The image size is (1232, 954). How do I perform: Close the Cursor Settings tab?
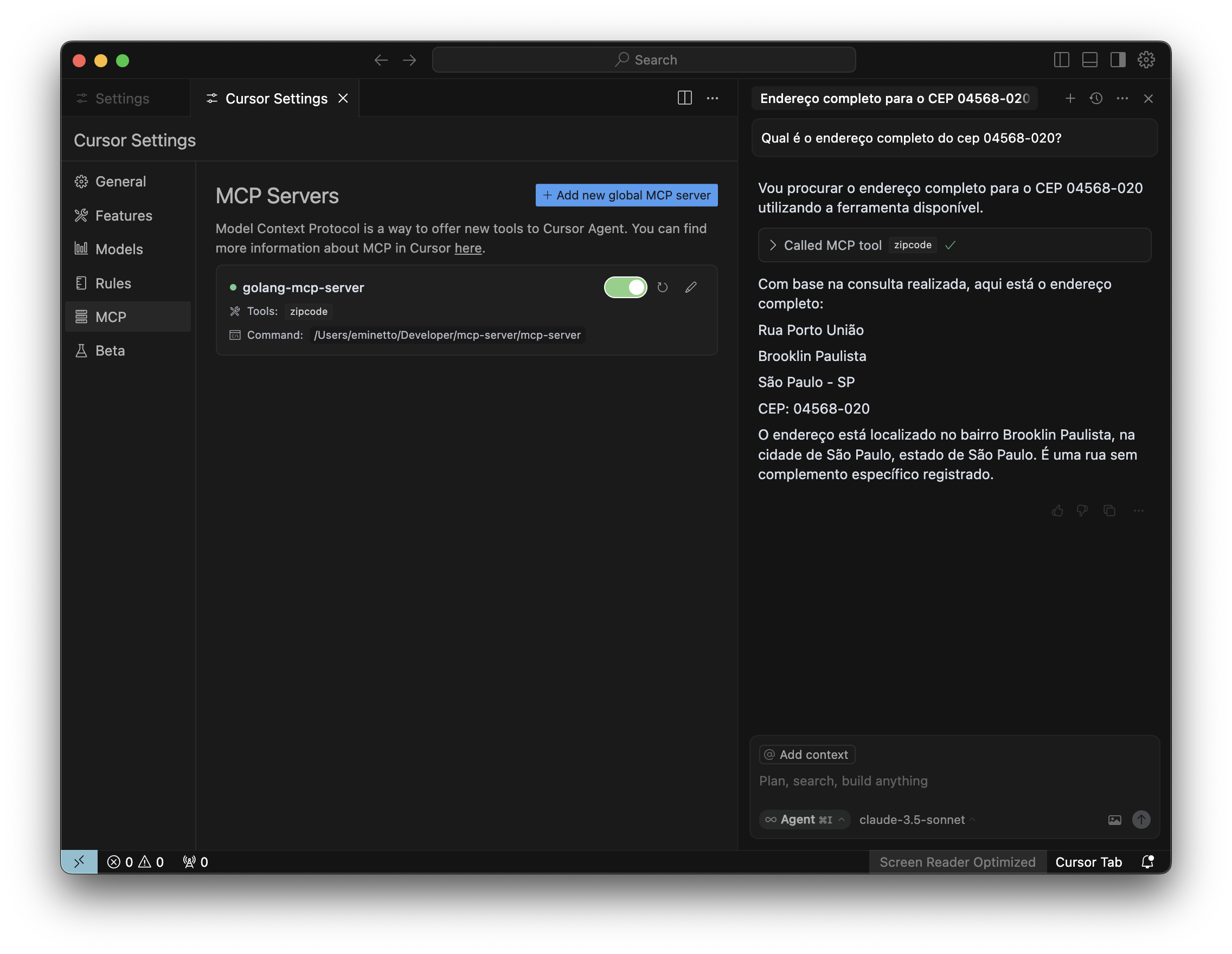point(343,99)
